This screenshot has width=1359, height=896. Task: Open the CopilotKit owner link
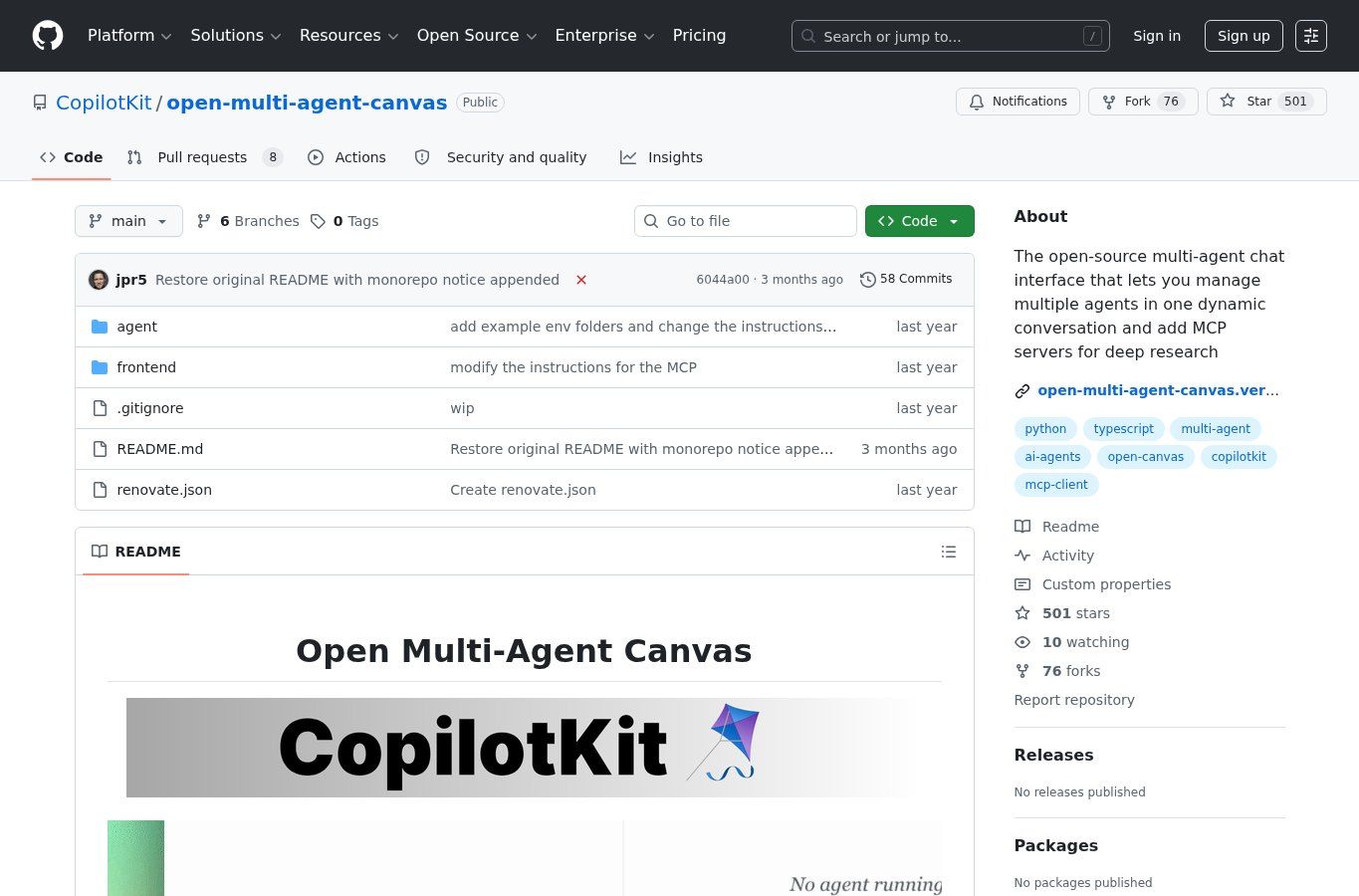tap(104, 103)
